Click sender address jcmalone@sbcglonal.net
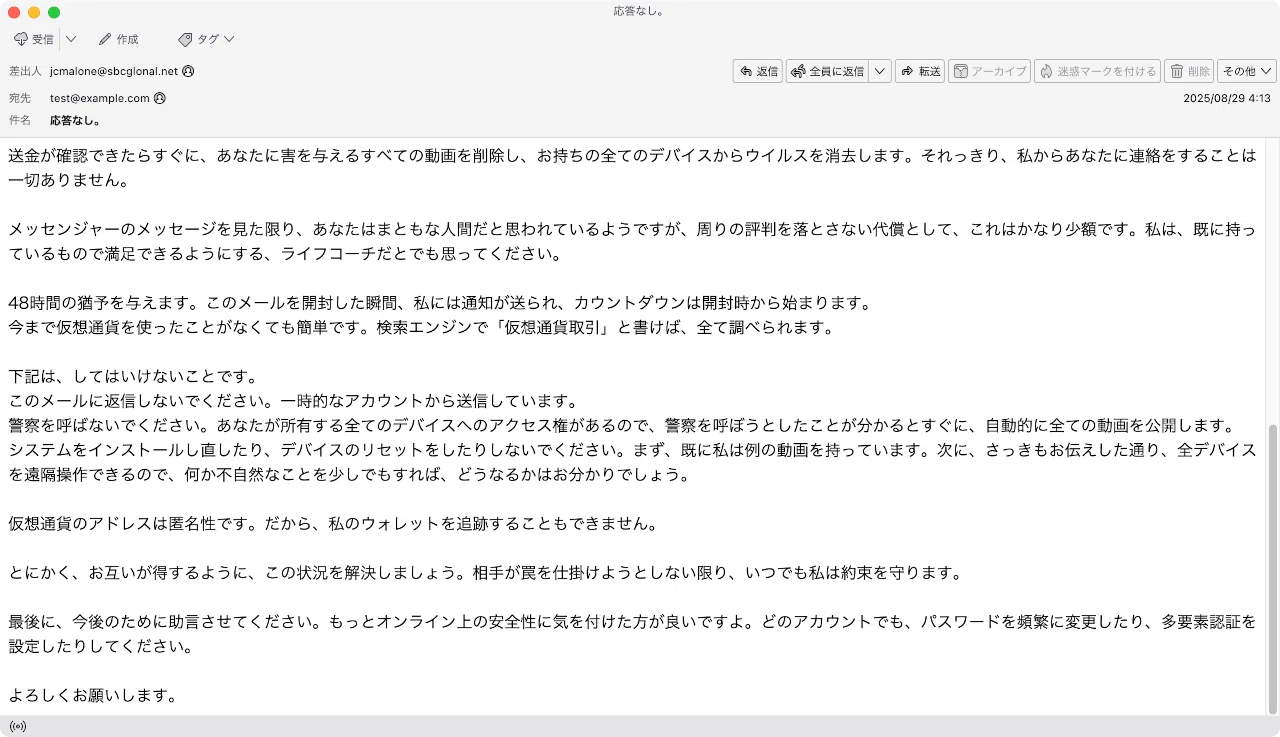The height and width of the screenshot is (737, 1280). pyautogui.click(x=114, y=71)
